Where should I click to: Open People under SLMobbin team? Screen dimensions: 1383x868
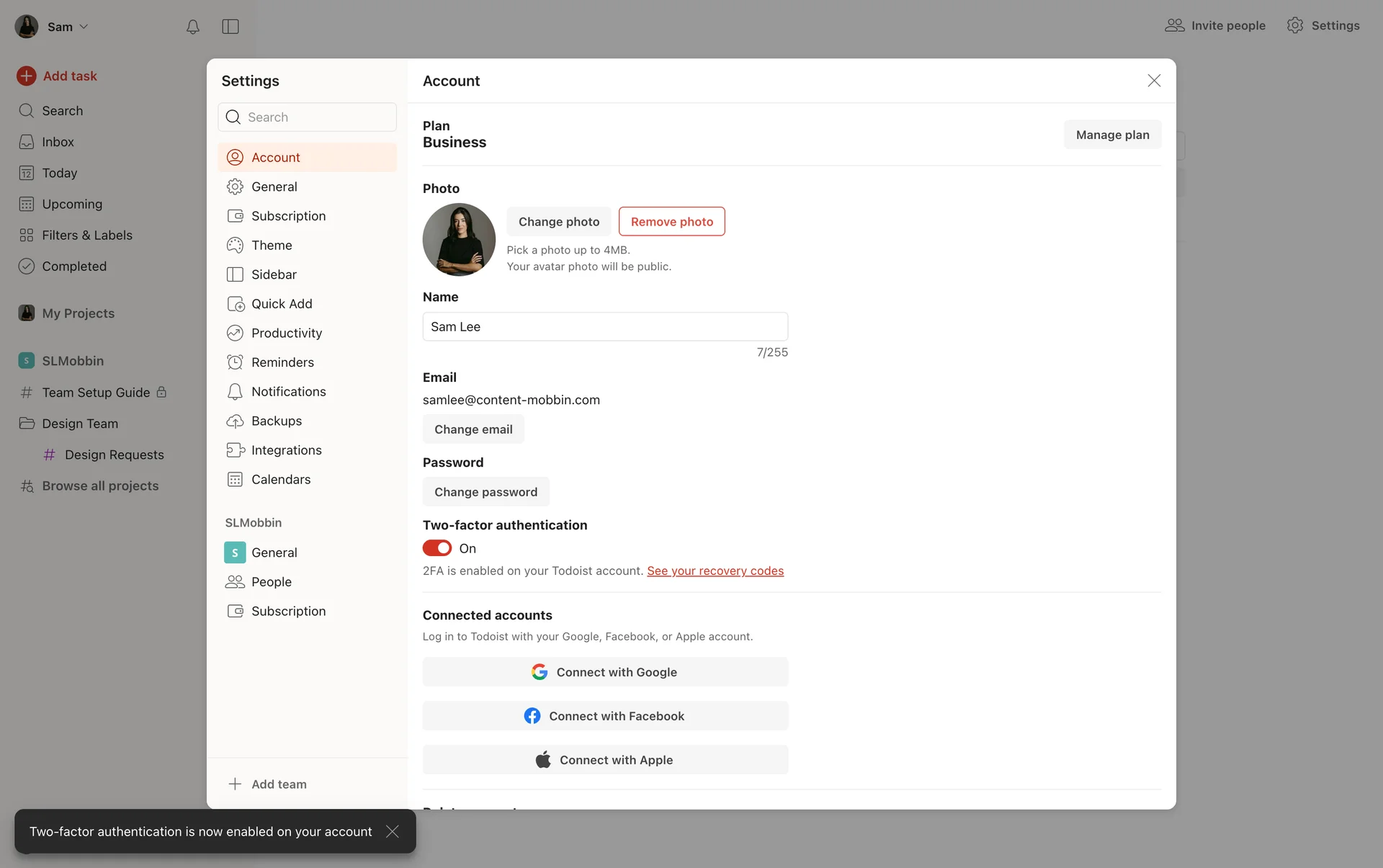click(271, 582)
